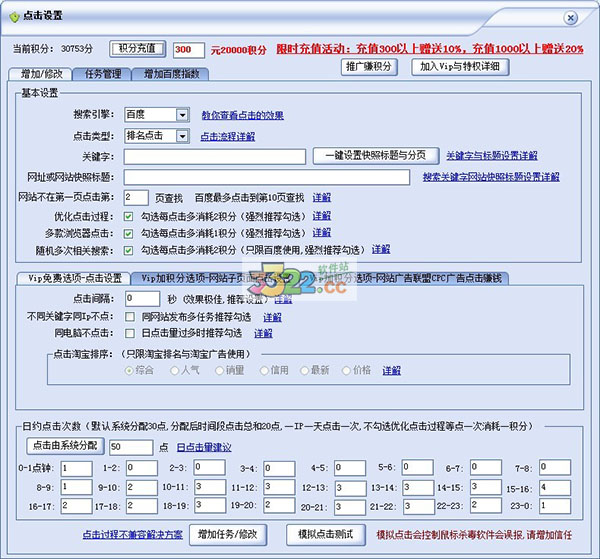Open 详解 link in 点击淘宝排序 group
This screenshot has width=600, height=559.
392,370
